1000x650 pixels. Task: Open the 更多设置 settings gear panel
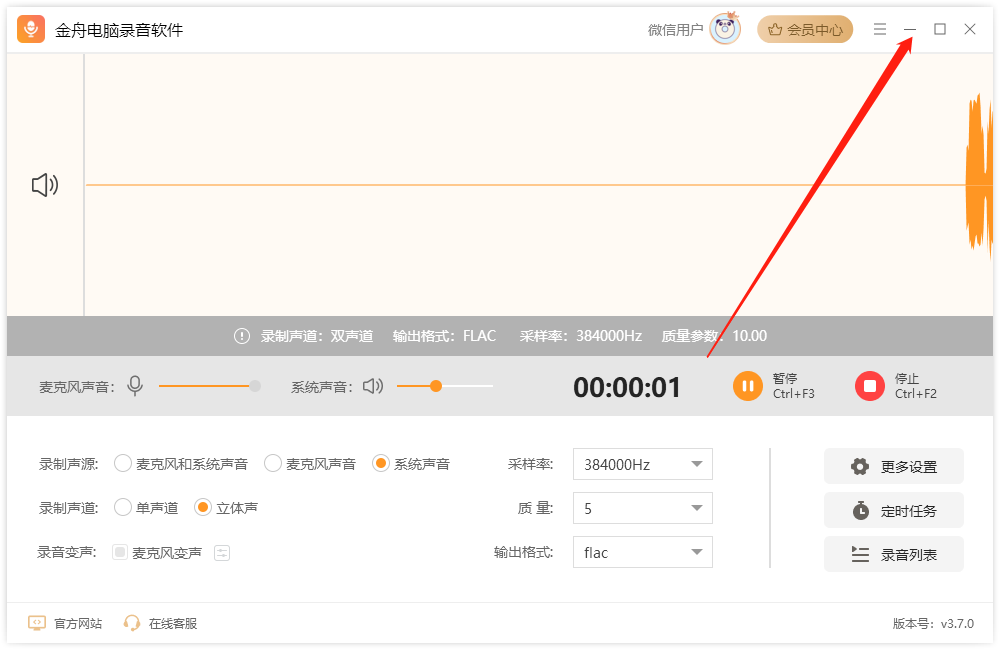coord(893,466)
